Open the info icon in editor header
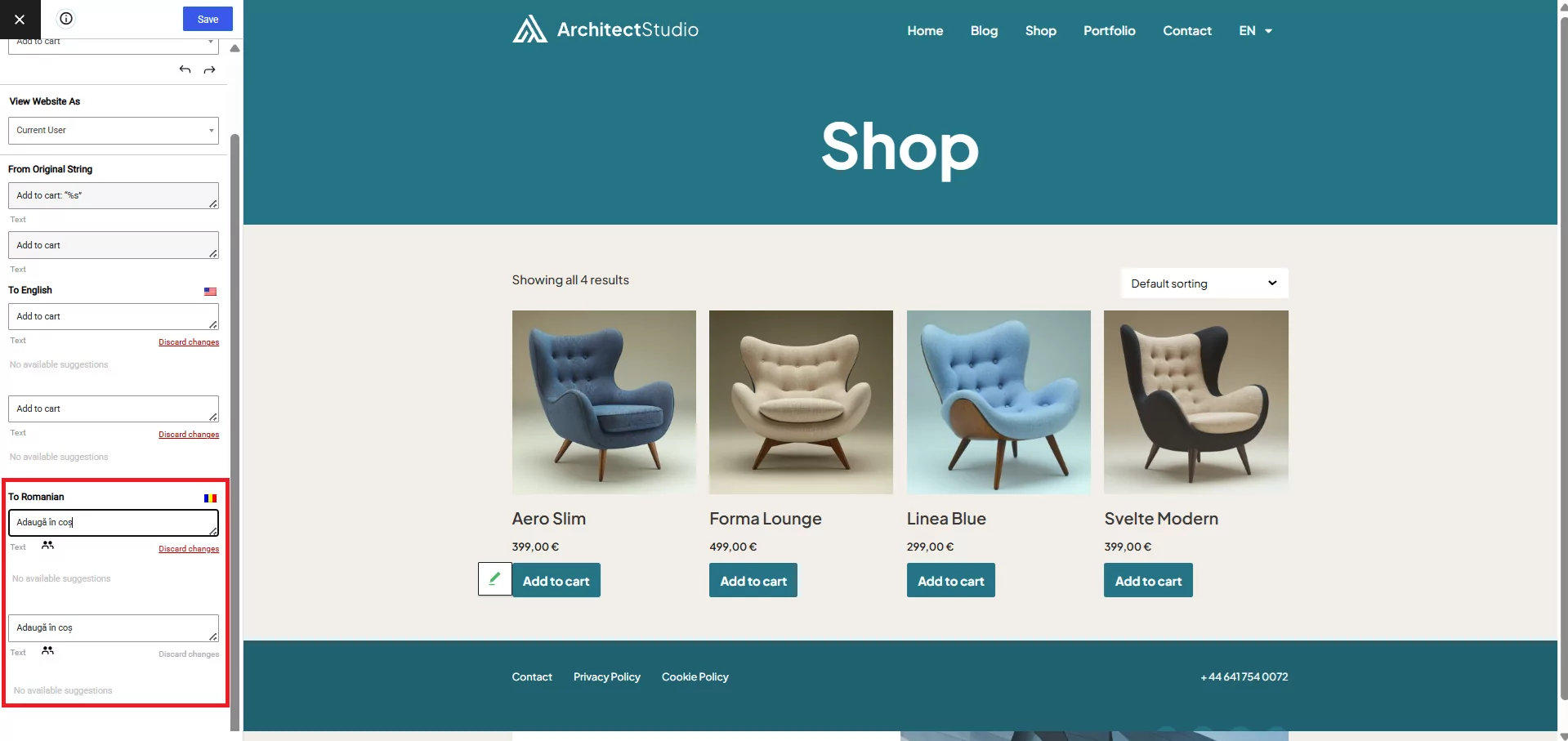Viewport: 1568px width, 741px height. click(66, 19)
